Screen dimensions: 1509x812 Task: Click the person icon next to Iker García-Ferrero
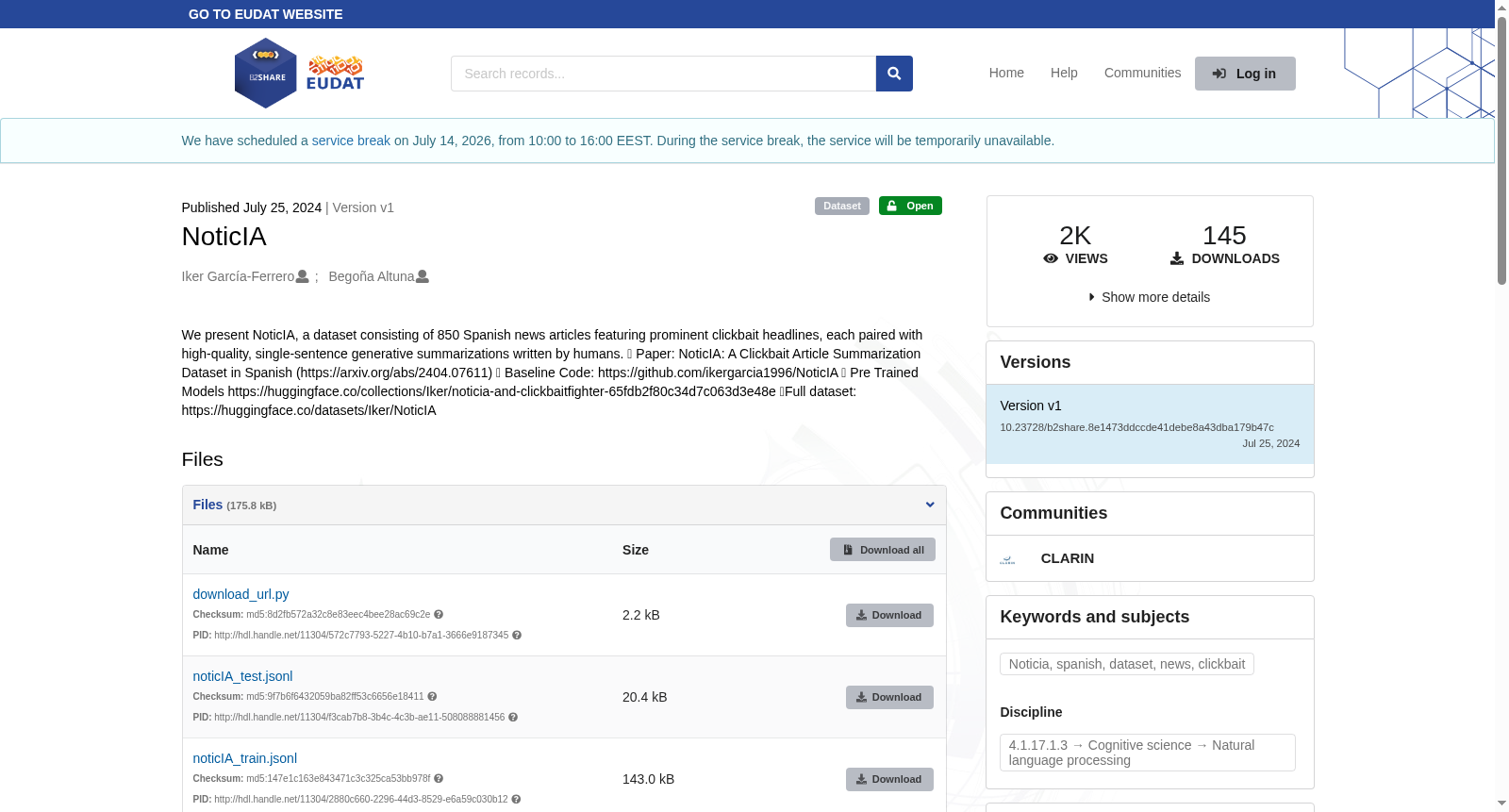[x=302, y=276]
